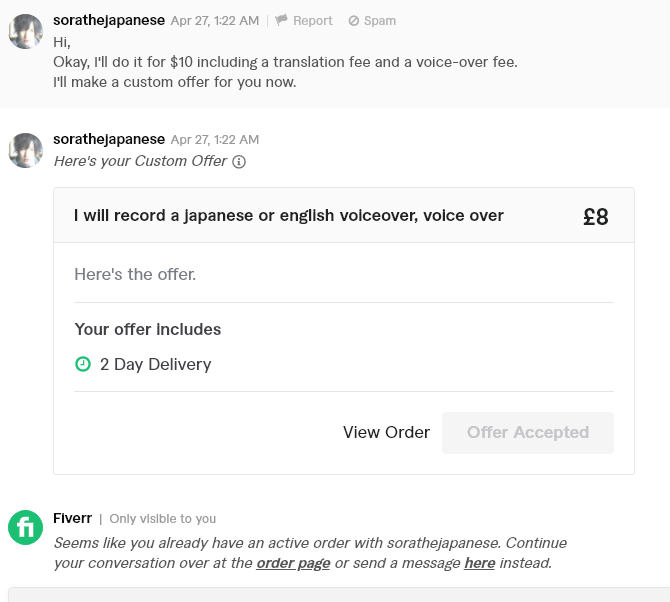Click View Order
Image resolution: width=670 pixels, height=602 pixels.
coord(386,432)
